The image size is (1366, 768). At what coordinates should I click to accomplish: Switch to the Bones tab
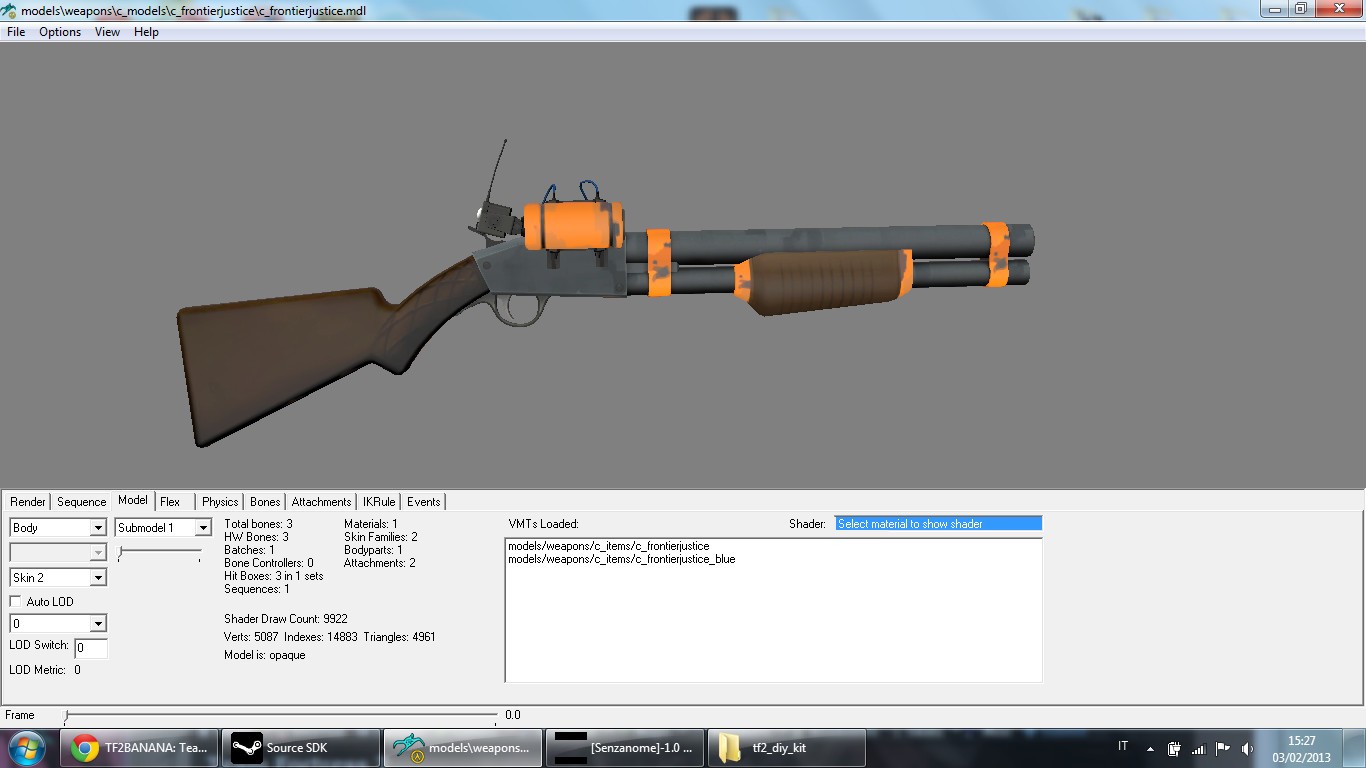[264, 501]
